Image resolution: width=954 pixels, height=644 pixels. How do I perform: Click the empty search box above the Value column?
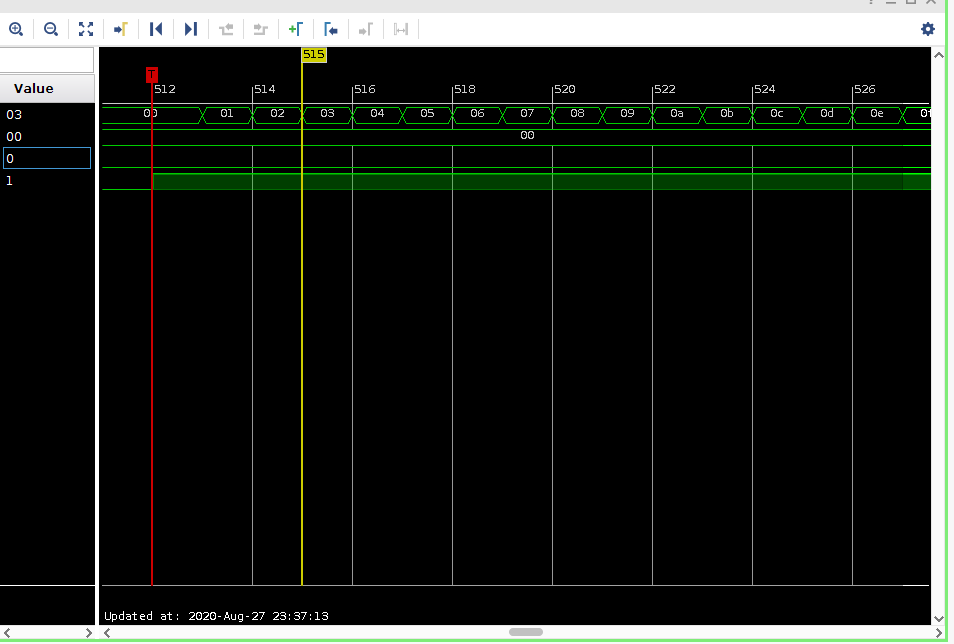tap(46, 60)
